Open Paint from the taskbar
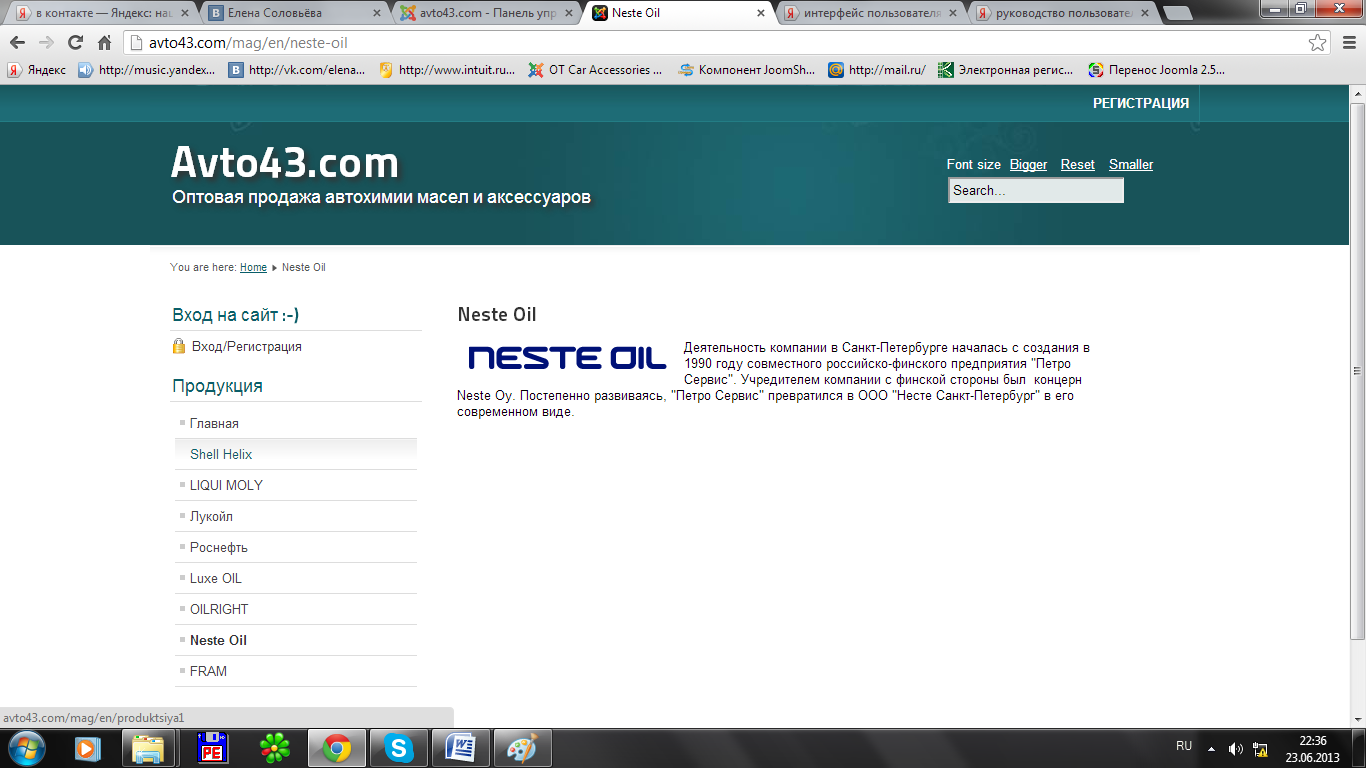 pos(522,748)
